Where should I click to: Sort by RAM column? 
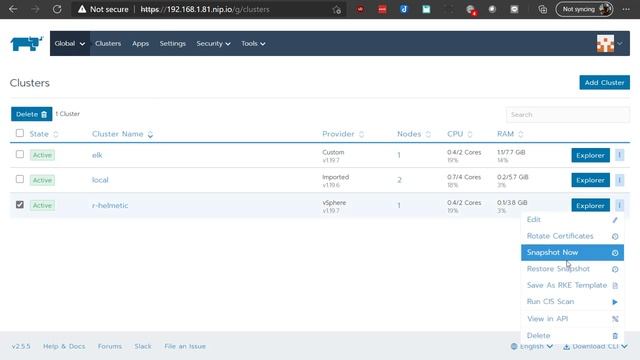click(510, 134)
